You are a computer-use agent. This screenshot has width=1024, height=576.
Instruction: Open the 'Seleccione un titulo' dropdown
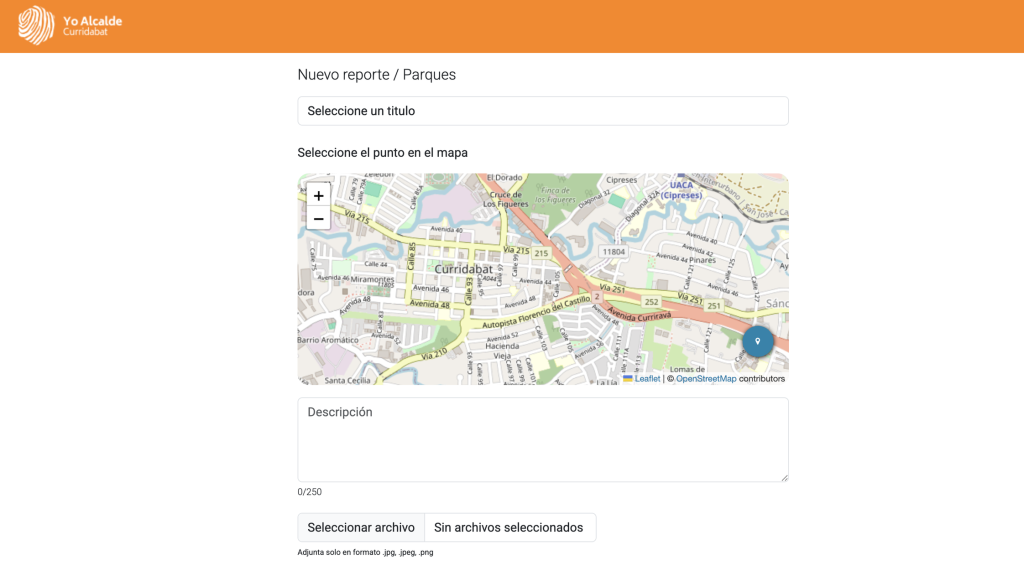coord(542,111)
